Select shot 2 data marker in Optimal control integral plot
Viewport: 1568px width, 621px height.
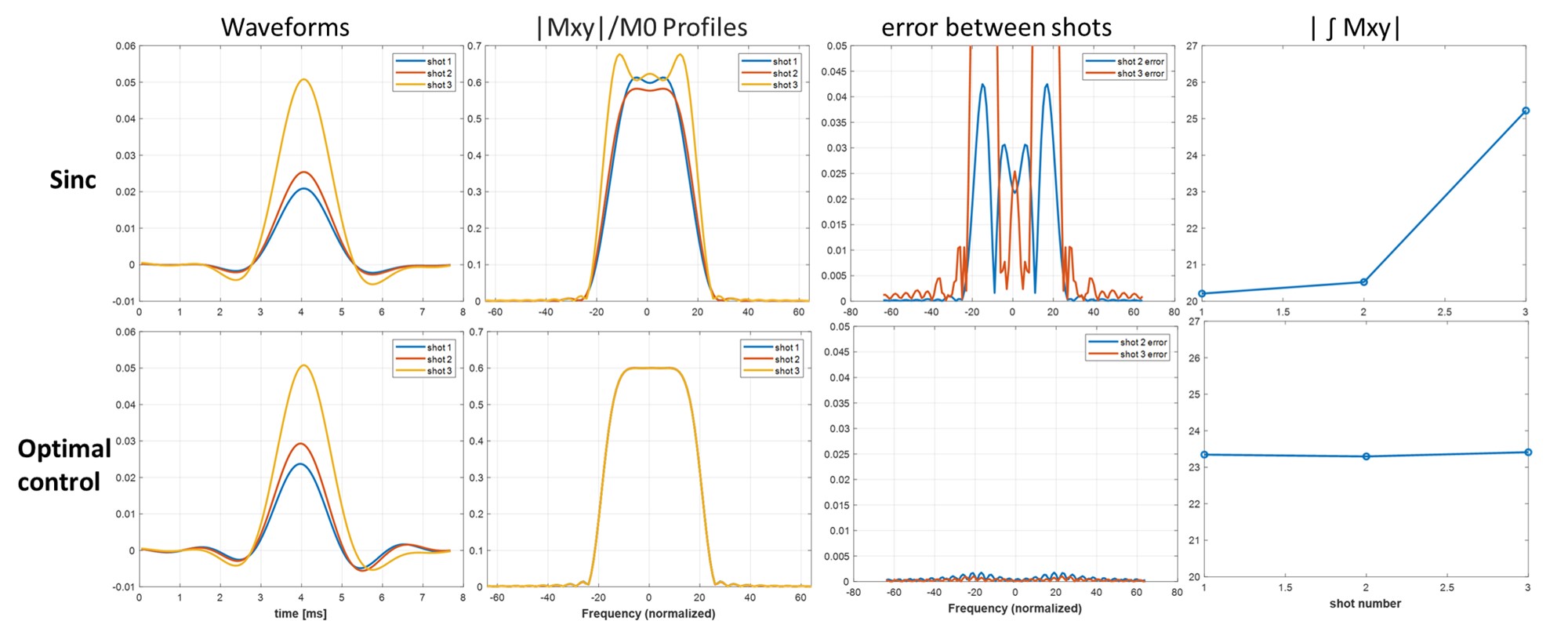click(x=1366, y=456)
